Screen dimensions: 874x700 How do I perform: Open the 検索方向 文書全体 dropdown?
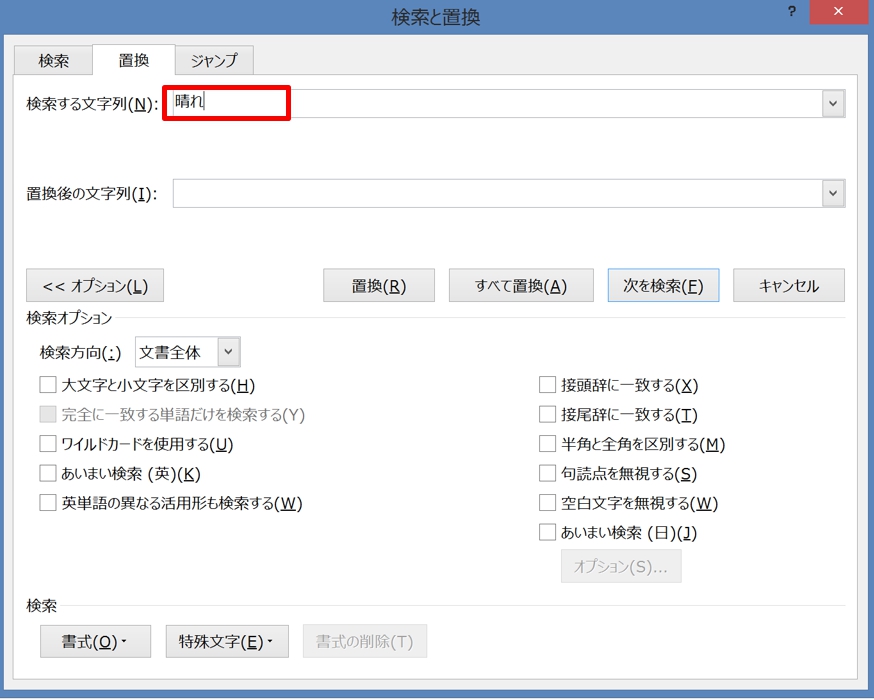pyautogui.click(x=188, y=352)
